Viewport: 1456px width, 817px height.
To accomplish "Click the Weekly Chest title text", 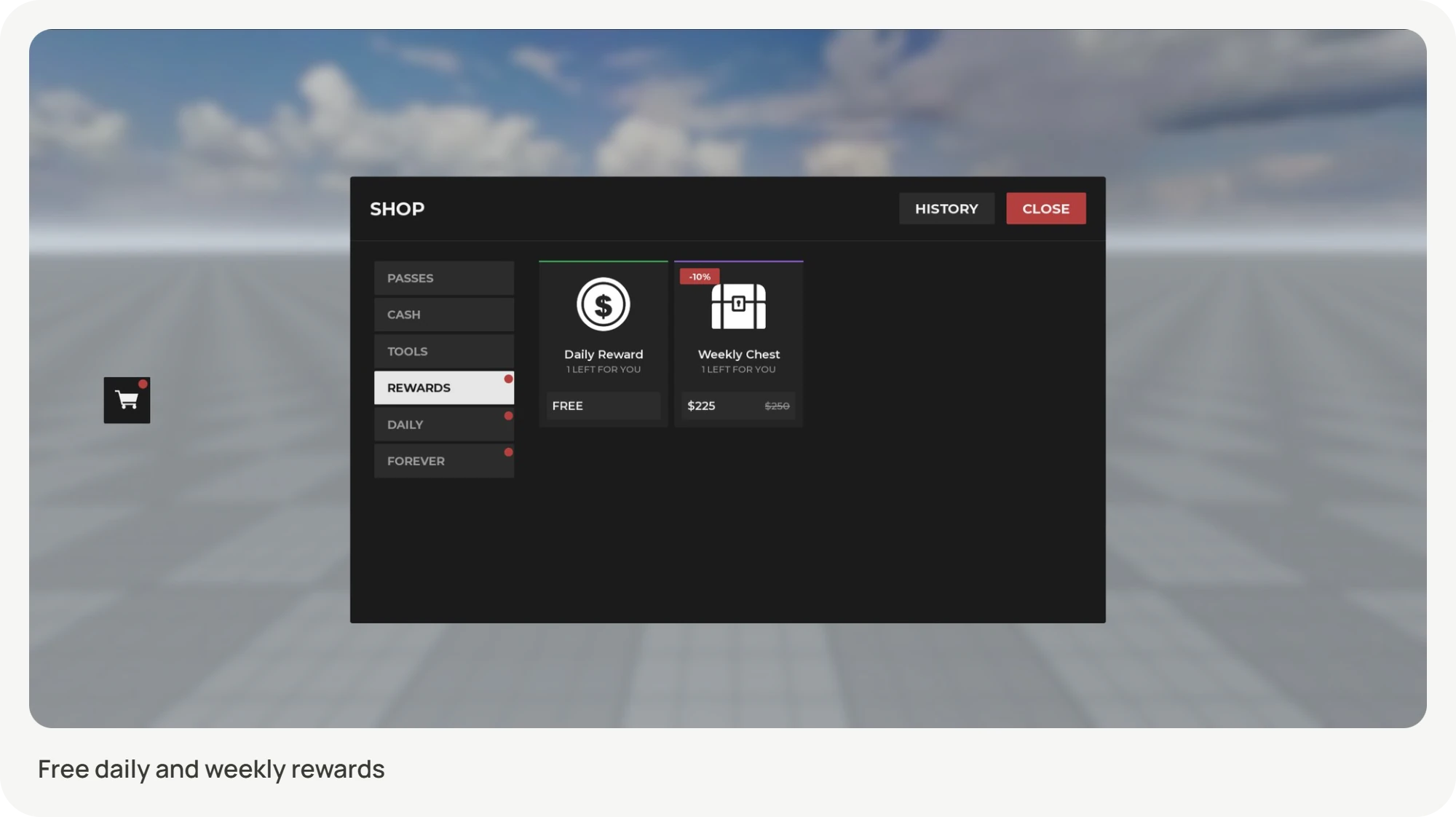I will click(x=739, y=355).
